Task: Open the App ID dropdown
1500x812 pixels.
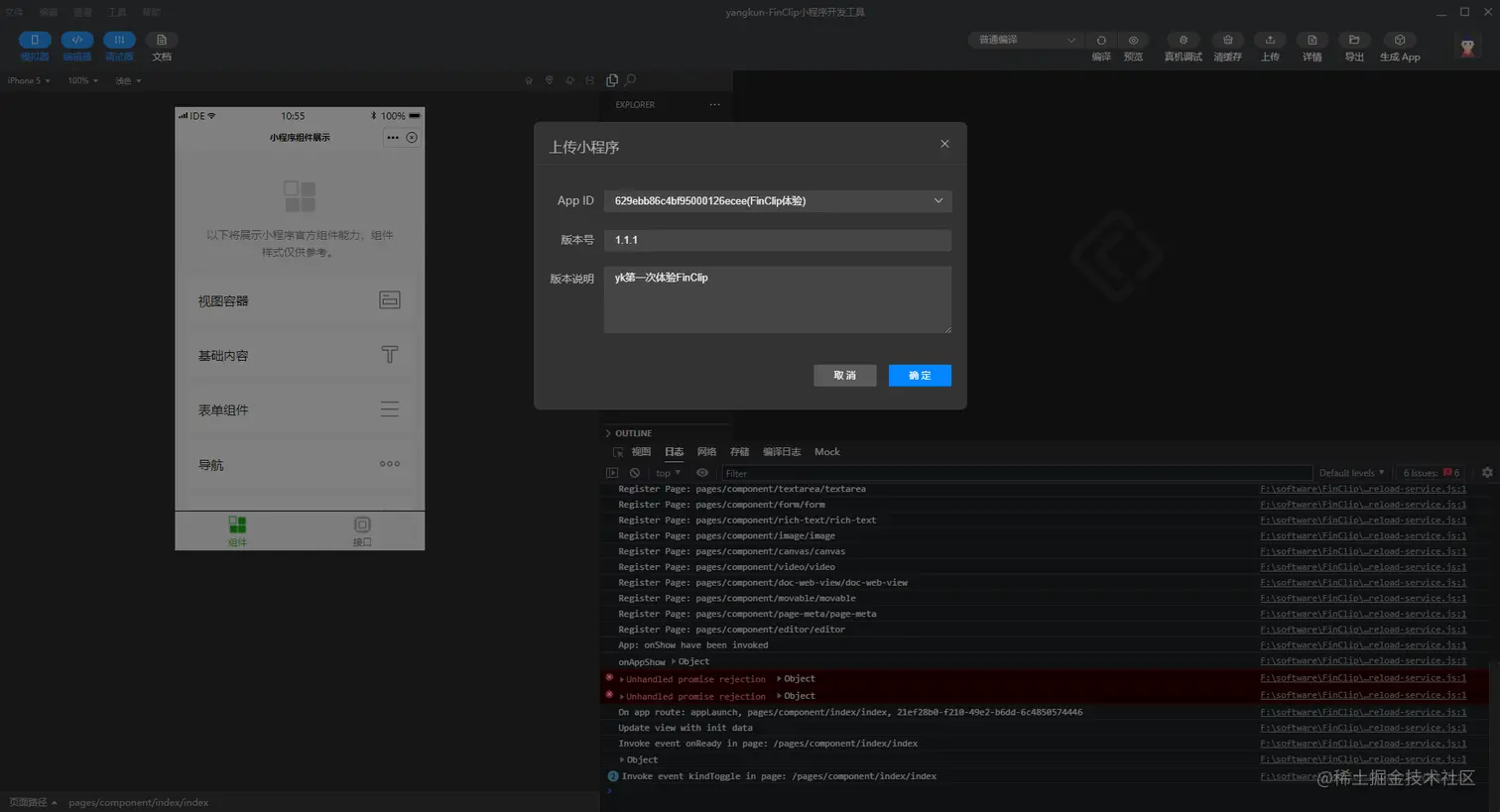Action: (778, 201)
